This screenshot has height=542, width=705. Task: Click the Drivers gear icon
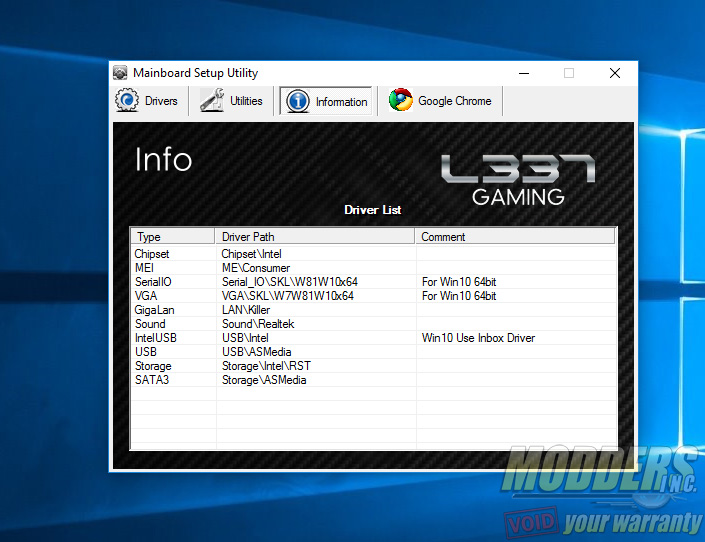pyautogui.click(x=127, y=100)
